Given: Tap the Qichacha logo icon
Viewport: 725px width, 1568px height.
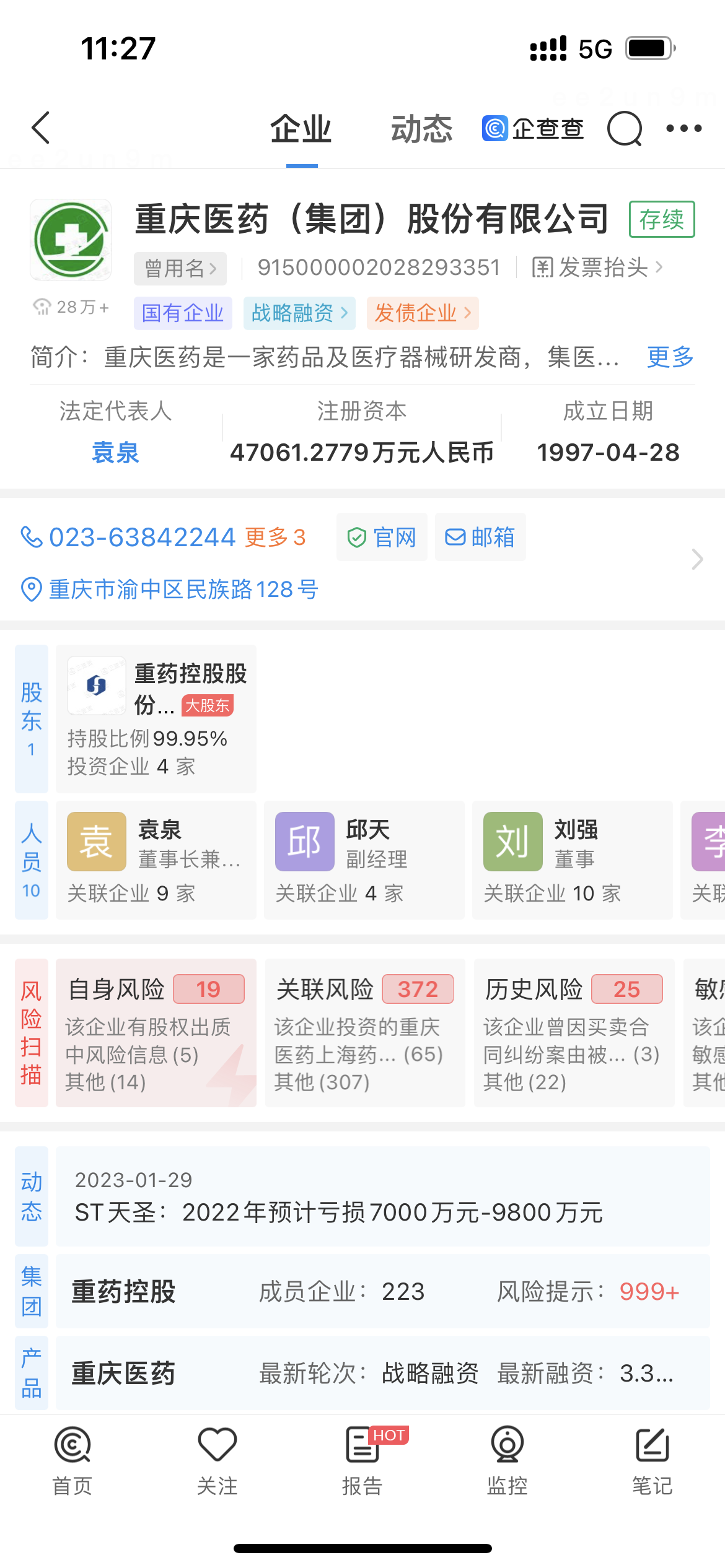Looking at the screenshot, I should click(495, 128).
